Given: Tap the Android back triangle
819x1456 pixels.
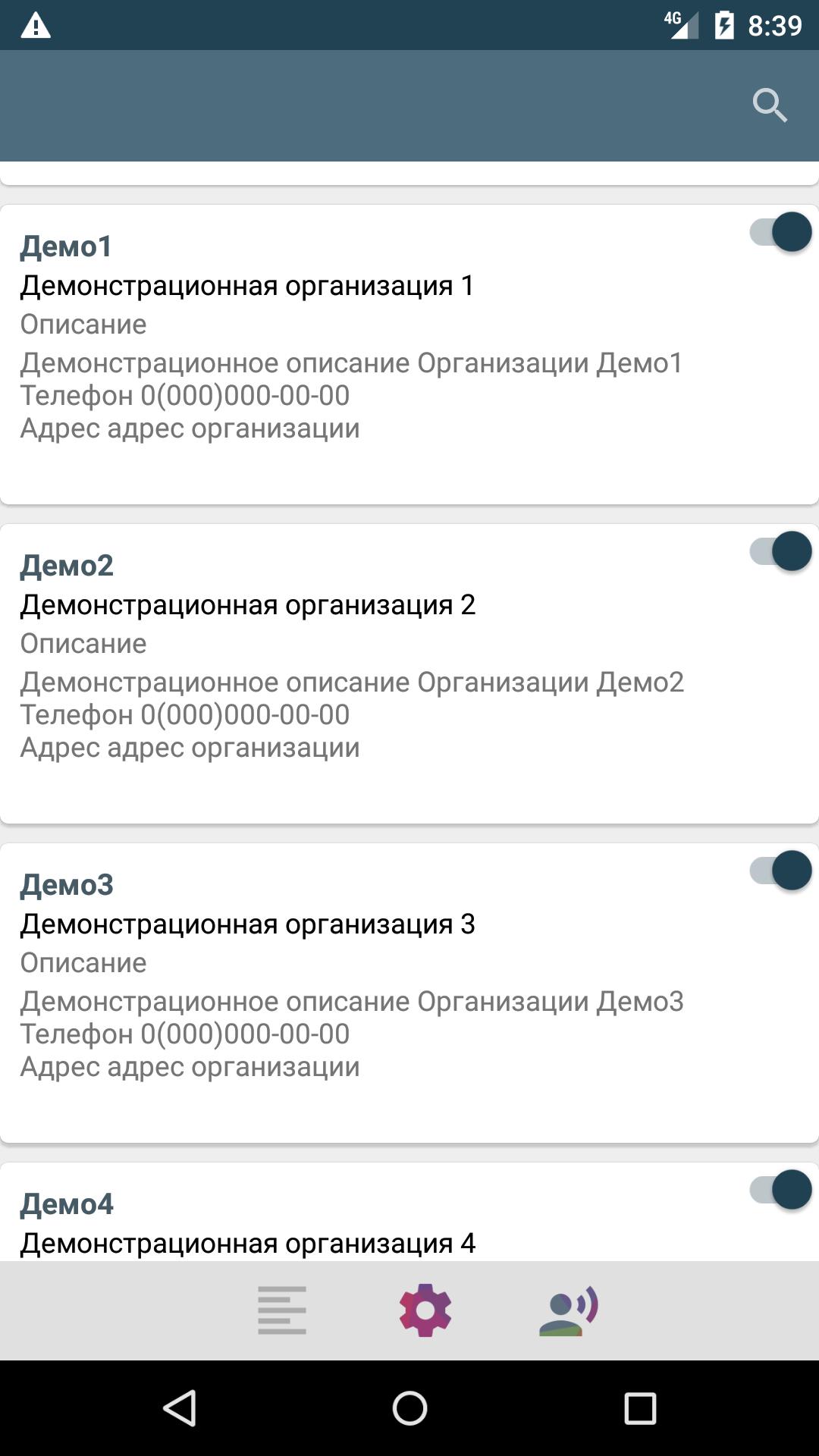Looking at the screenshot, I should 180,1408.
